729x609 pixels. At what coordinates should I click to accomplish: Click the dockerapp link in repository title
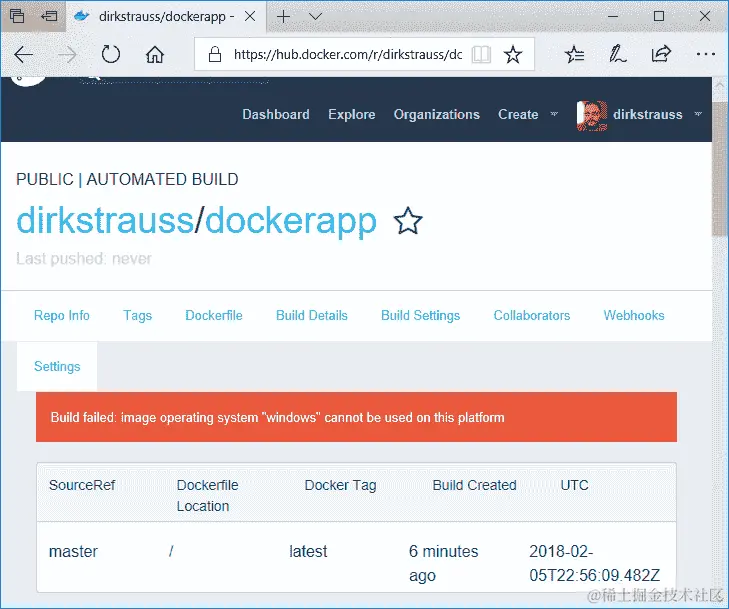tap(291, 222)
